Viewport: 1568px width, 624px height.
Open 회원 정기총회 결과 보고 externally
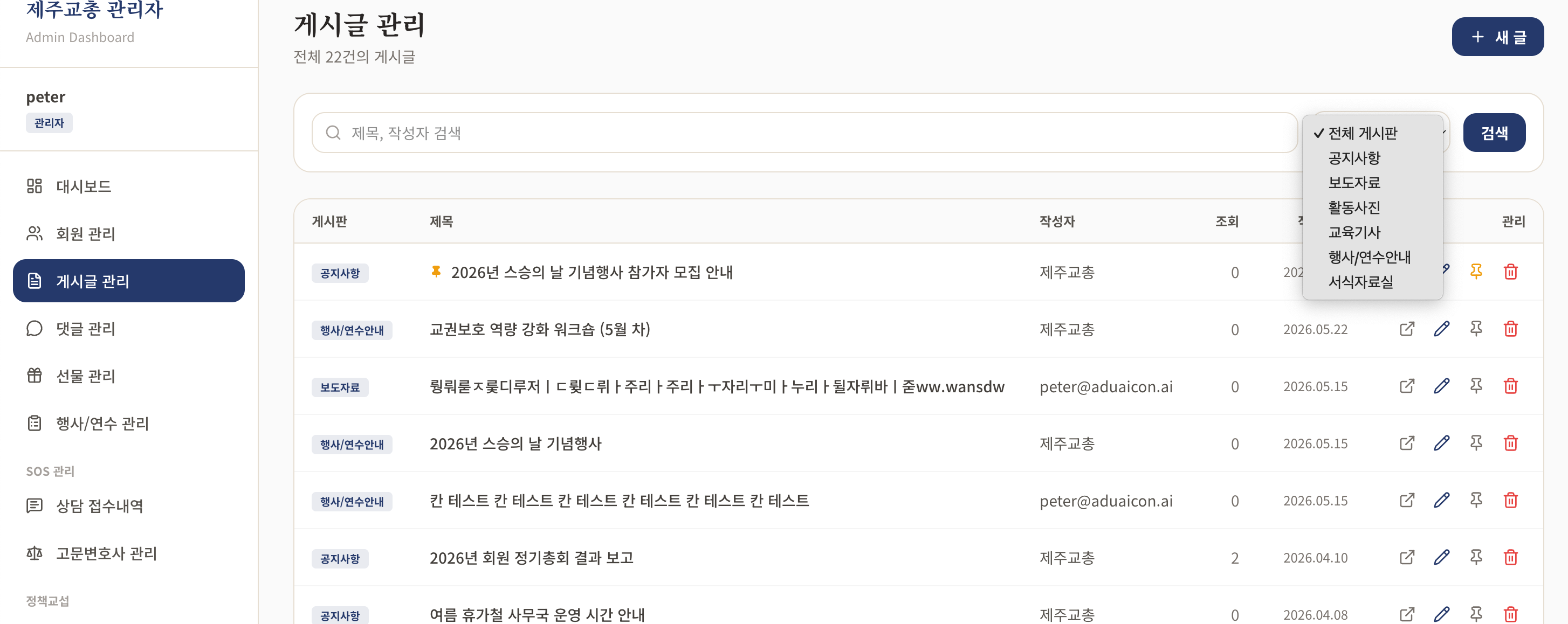point(1407,558)
